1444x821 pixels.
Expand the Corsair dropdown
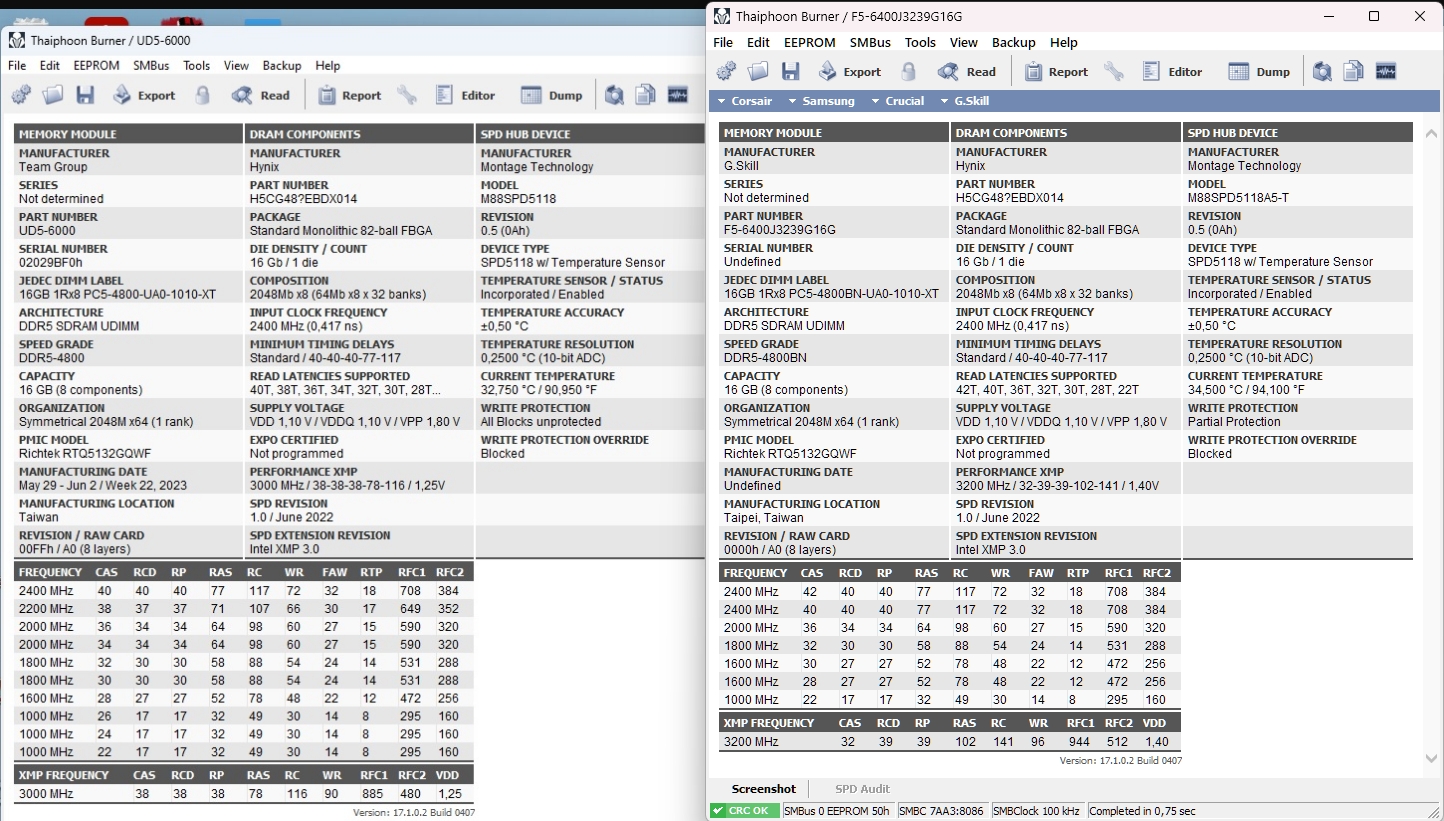pos(745,101)
